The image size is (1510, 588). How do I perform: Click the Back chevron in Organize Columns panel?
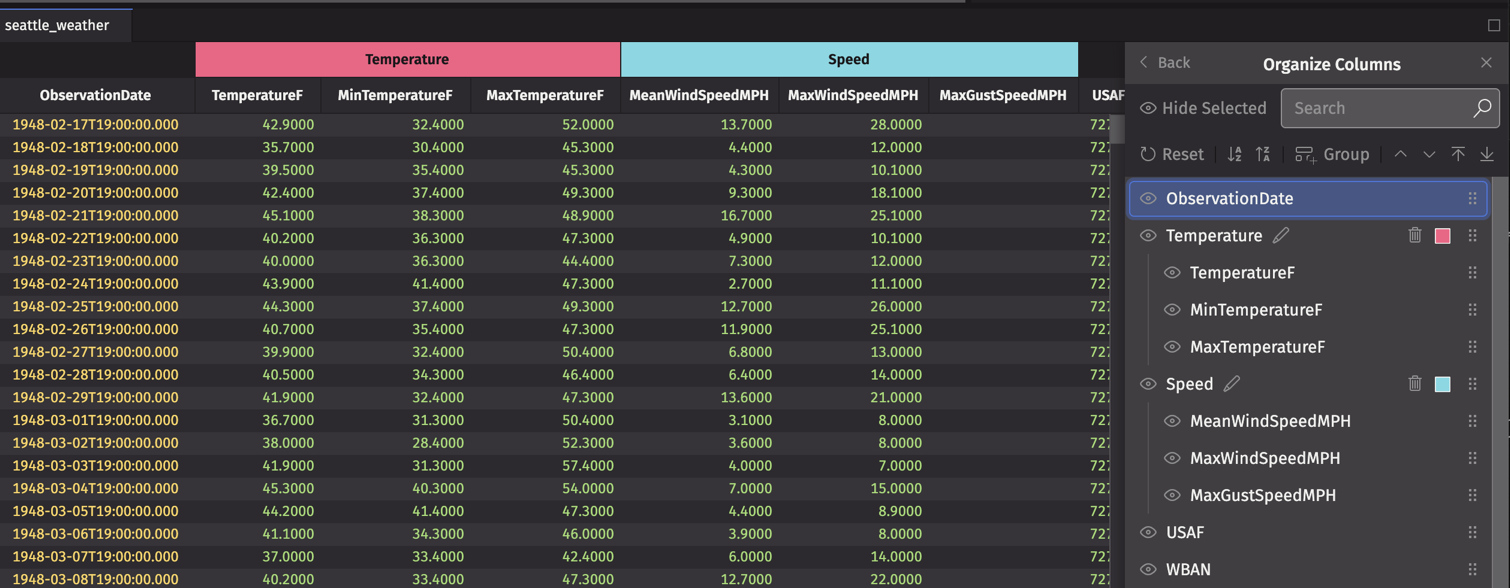(1143, 62)
